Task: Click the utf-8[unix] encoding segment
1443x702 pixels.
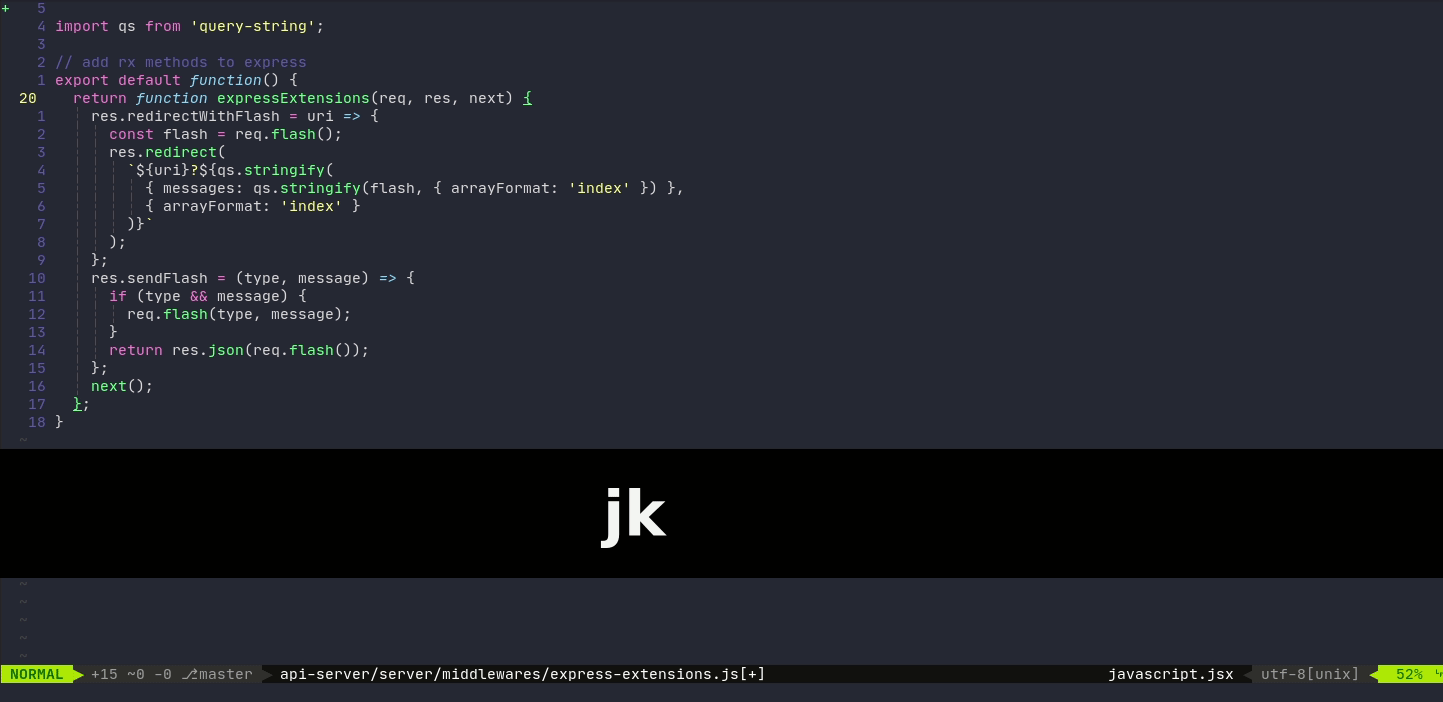Action: [x=1310, y=674]
